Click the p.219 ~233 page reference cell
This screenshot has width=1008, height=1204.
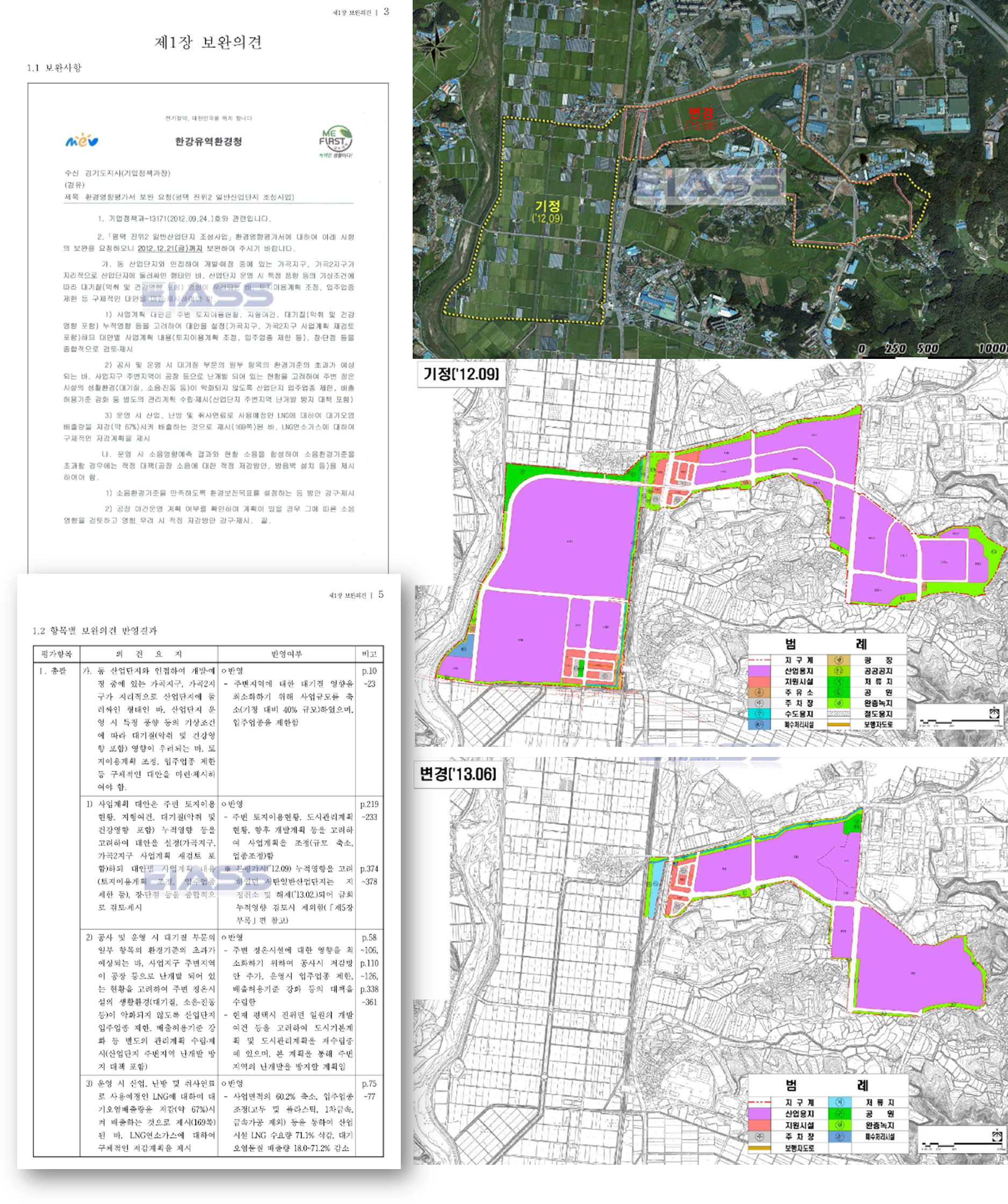tap(369, 811)
